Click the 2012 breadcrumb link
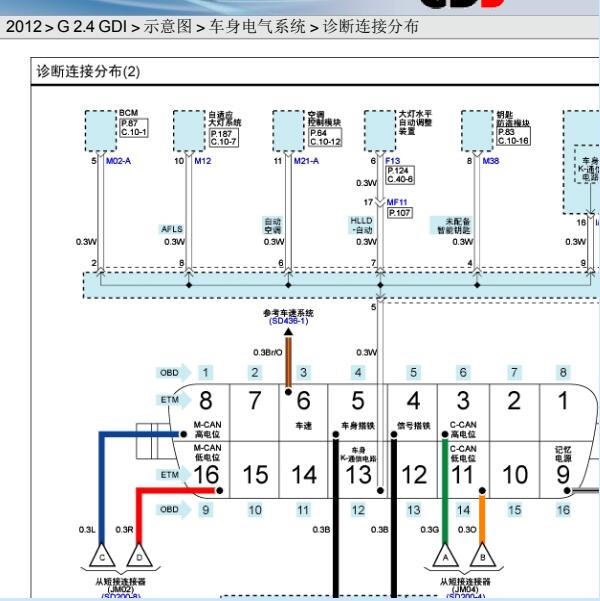Viewport: 600px width, 601px height. click(24, 26)
